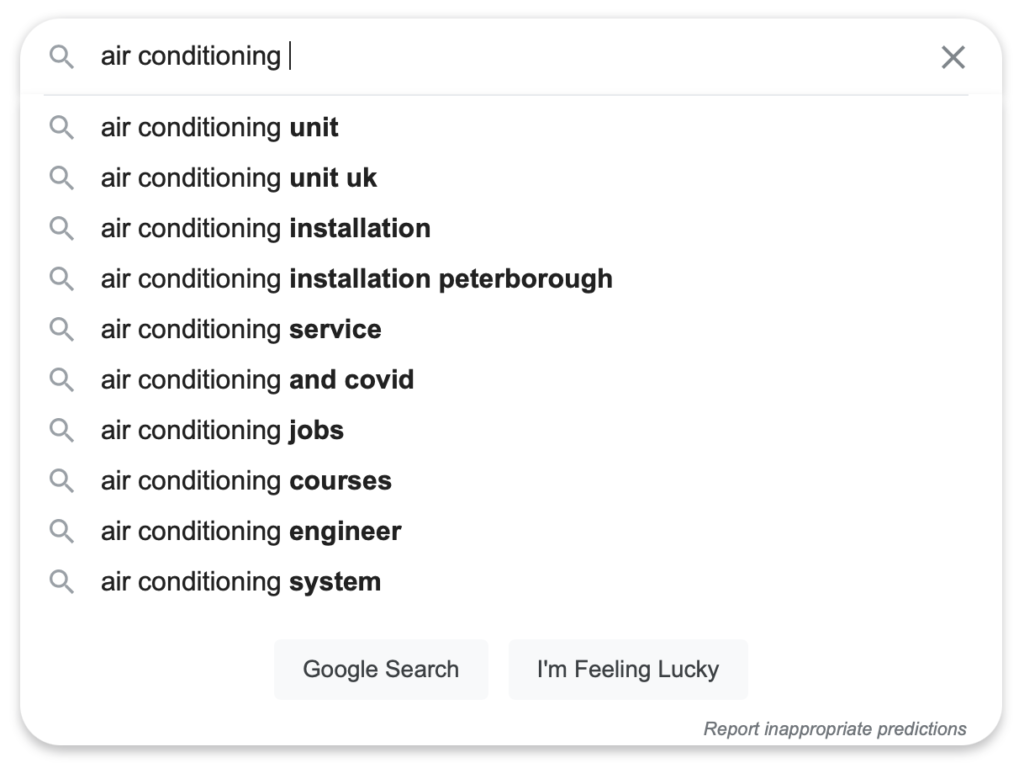Click the magnifier icon beside 'air conditioning jobs'
Viewport: 1024px width, 768px height.
click(x=61, y=430)
